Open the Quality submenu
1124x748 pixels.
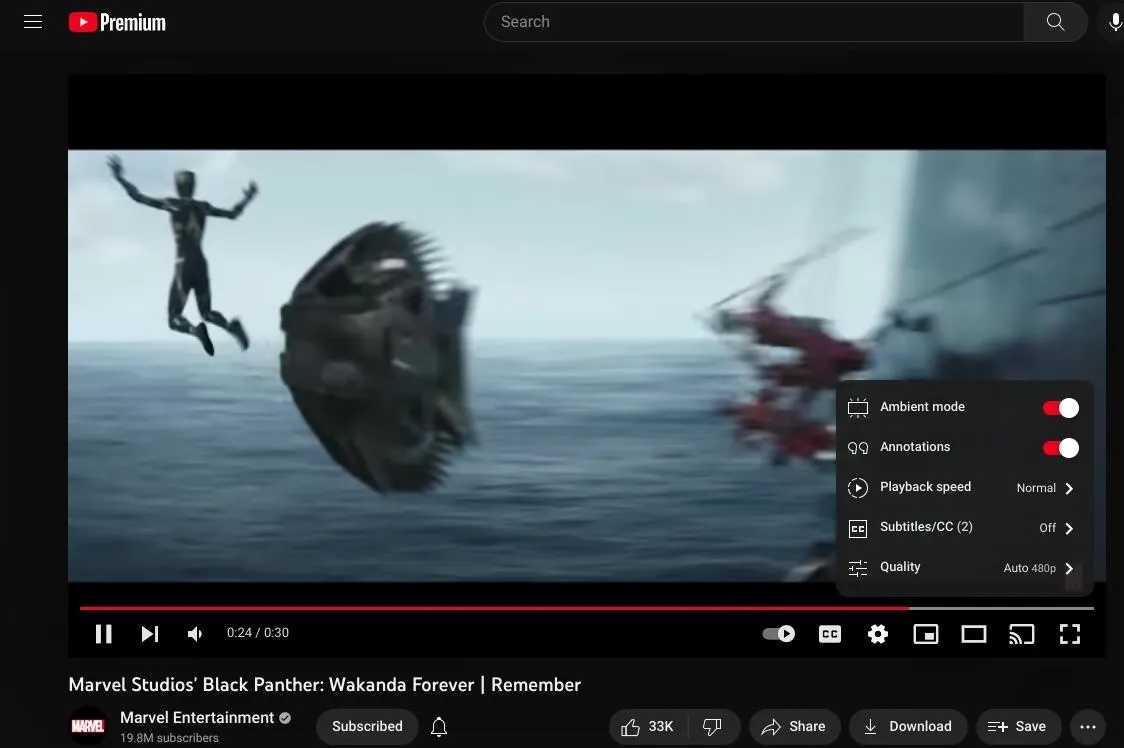(964, 568)
